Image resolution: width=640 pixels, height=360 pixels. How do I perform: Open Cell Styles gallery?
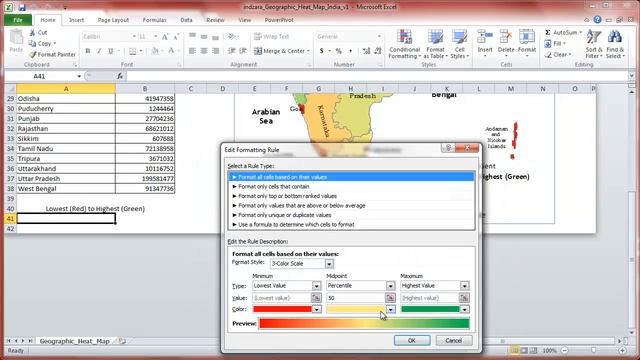click(460, 44)
